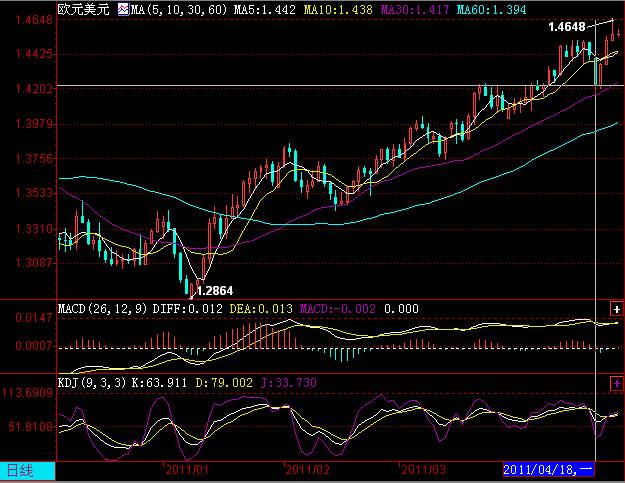Click the 1.3979 price axis label

tap(34, 124)
